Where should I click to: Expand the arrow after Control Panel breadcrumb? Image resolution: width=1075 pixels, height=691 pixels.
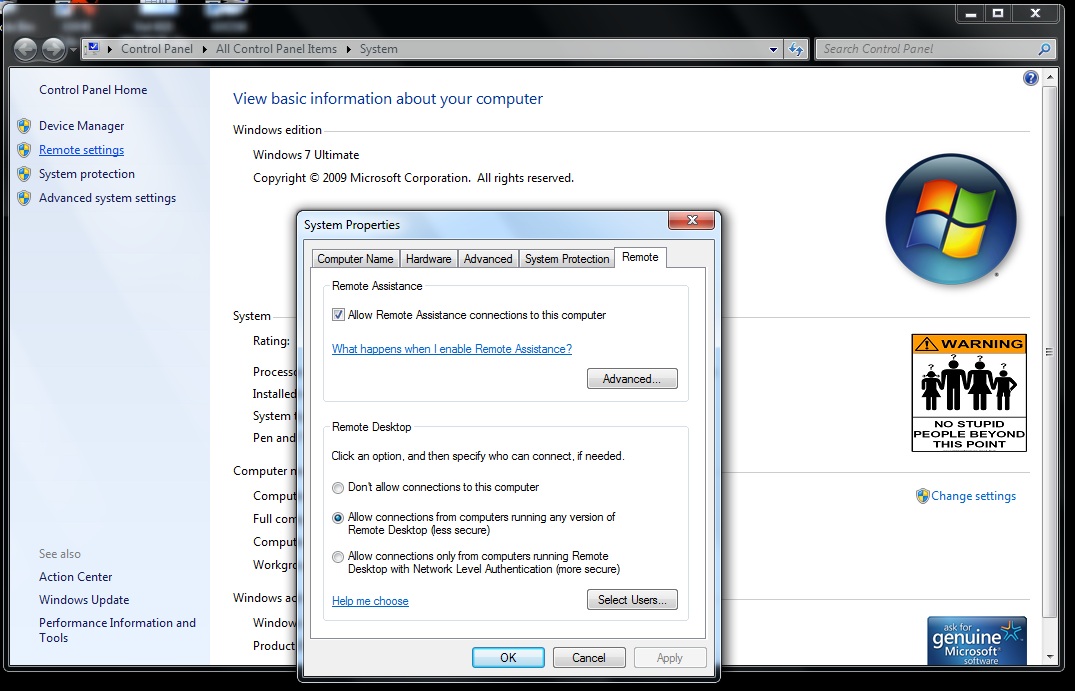click(x=204, y=49)
